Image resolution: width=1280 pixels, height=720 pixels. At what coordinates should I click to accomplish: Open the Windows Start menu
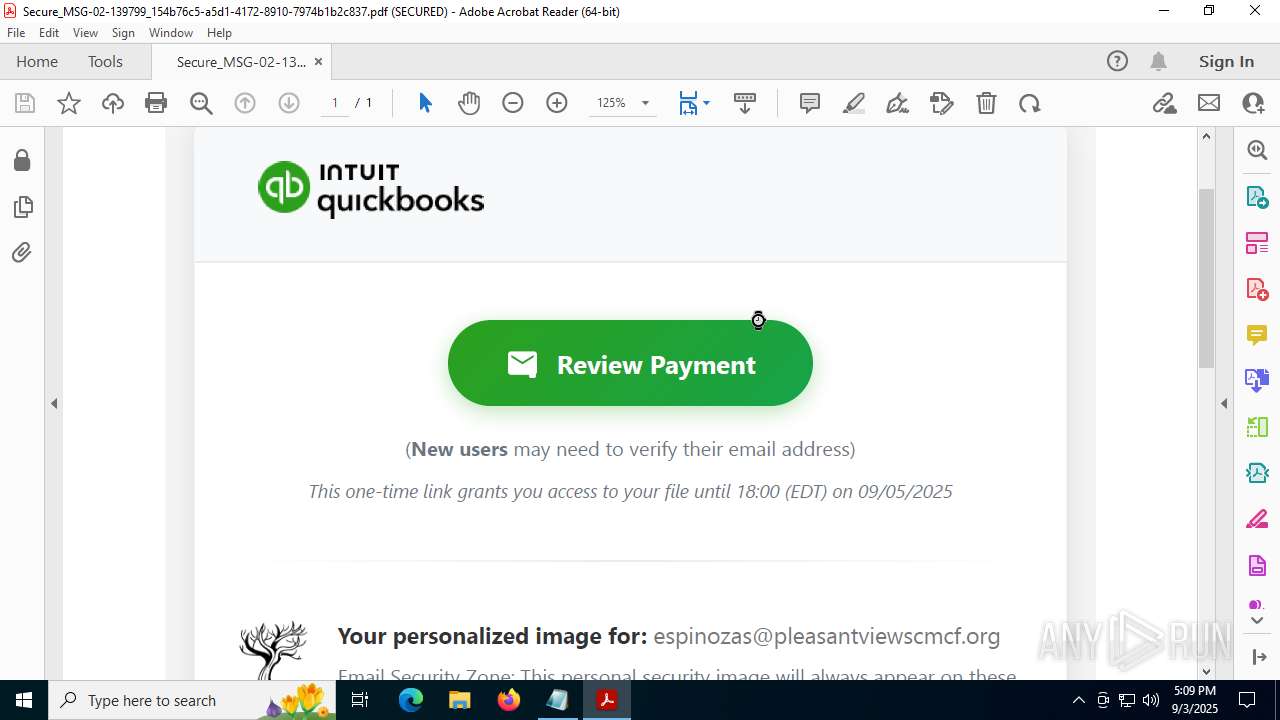pos(24,700)
